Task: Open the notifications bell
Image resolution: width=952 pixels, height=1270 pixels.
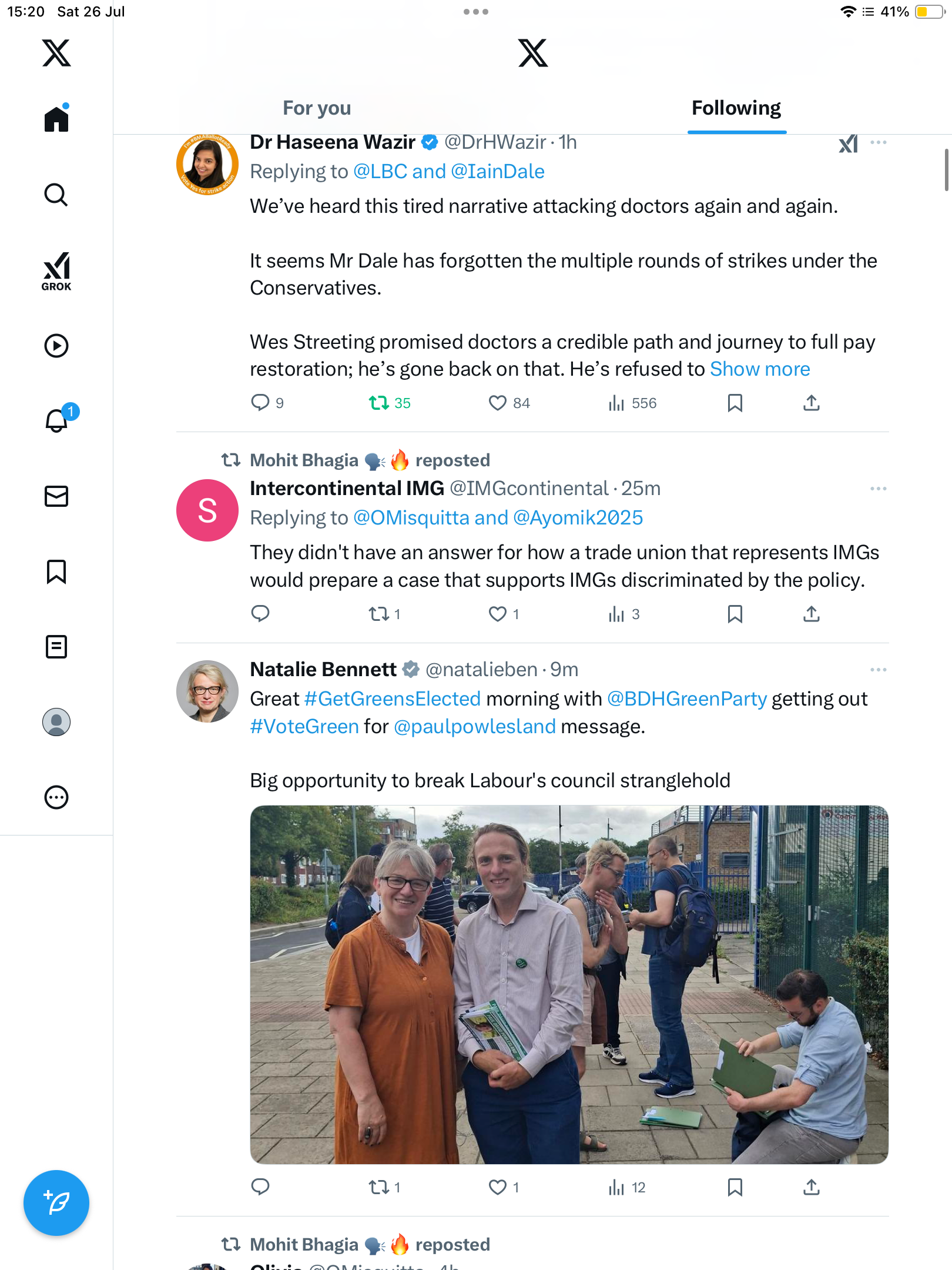Action: pyautogui.click(x=58, y=420)
